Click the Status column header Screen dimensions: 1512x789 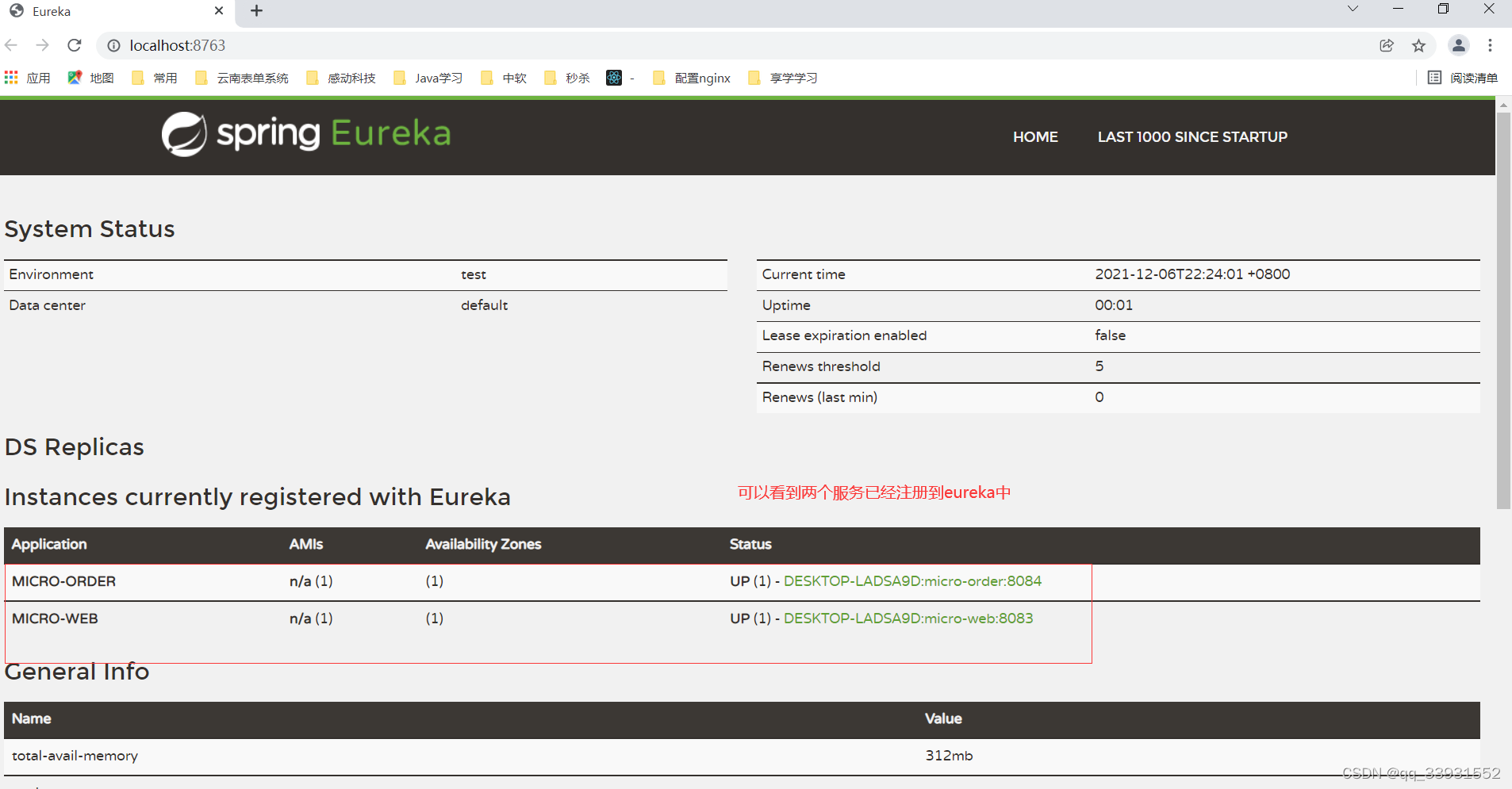click(750, 544)
